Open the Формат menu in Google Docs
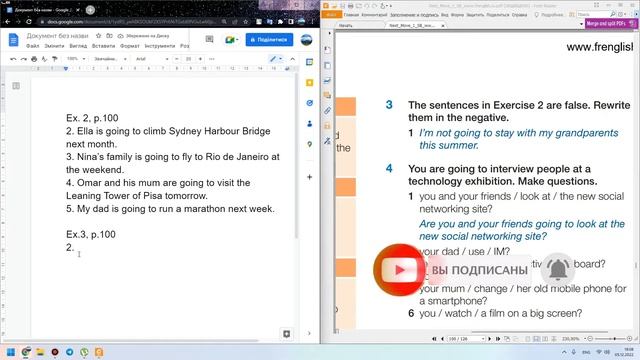 tap(130, 46)
